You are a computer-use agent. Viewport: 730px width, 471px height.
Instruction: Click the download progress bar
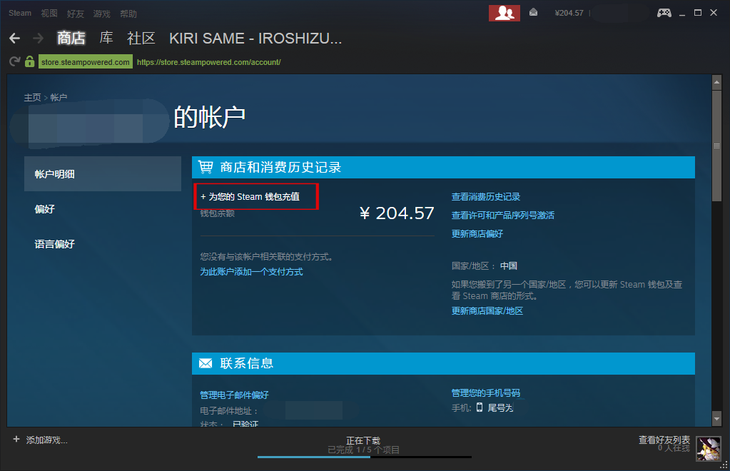(365, 457)
